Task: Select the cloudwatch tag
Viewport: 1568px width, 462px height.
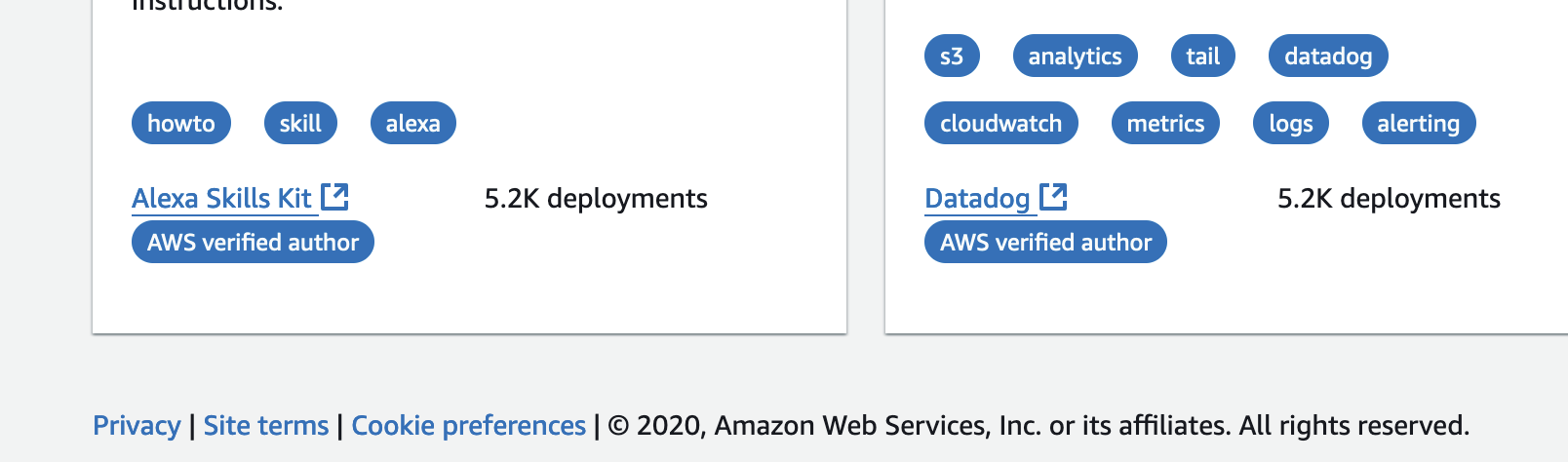Action: [x=1001, y=123]
